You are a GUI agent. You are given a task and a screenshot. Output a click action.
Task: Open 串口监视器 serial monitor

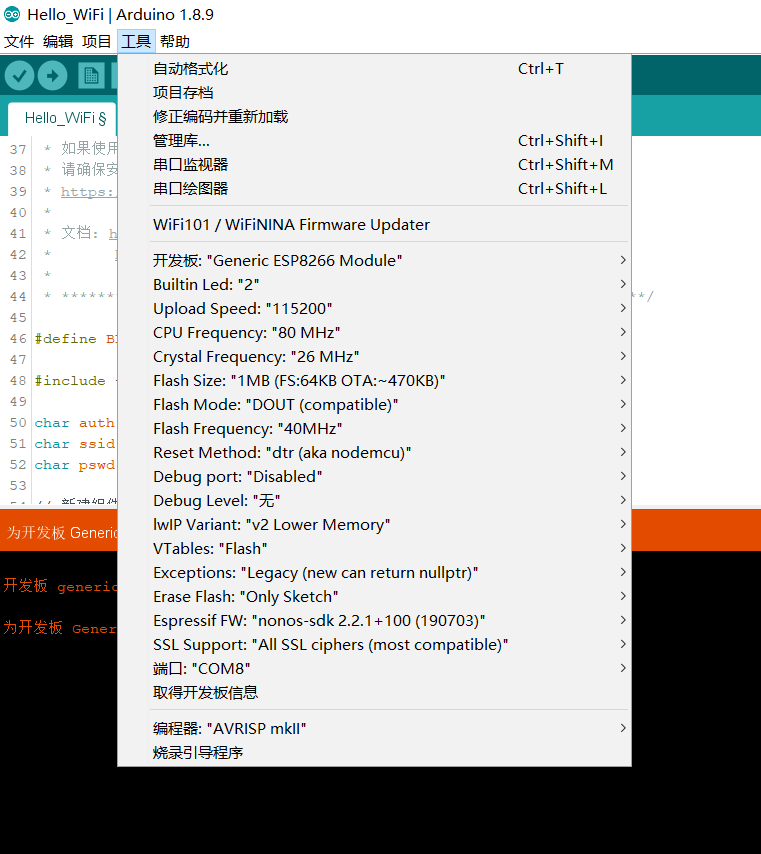[x=374, y=164]
